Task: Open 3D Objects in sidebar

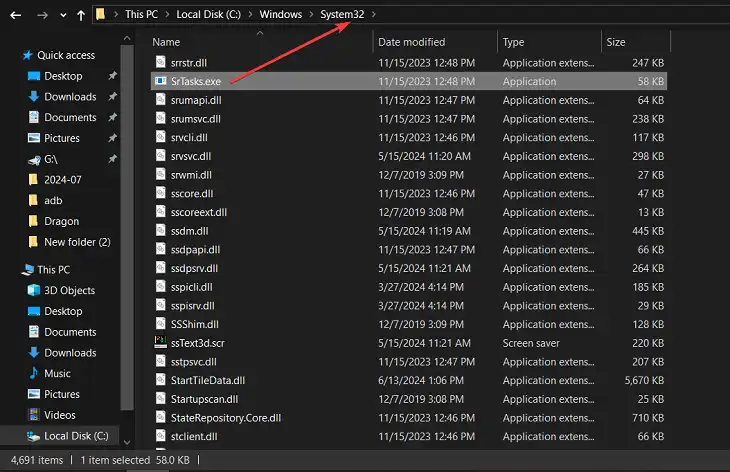Action: 69,290
